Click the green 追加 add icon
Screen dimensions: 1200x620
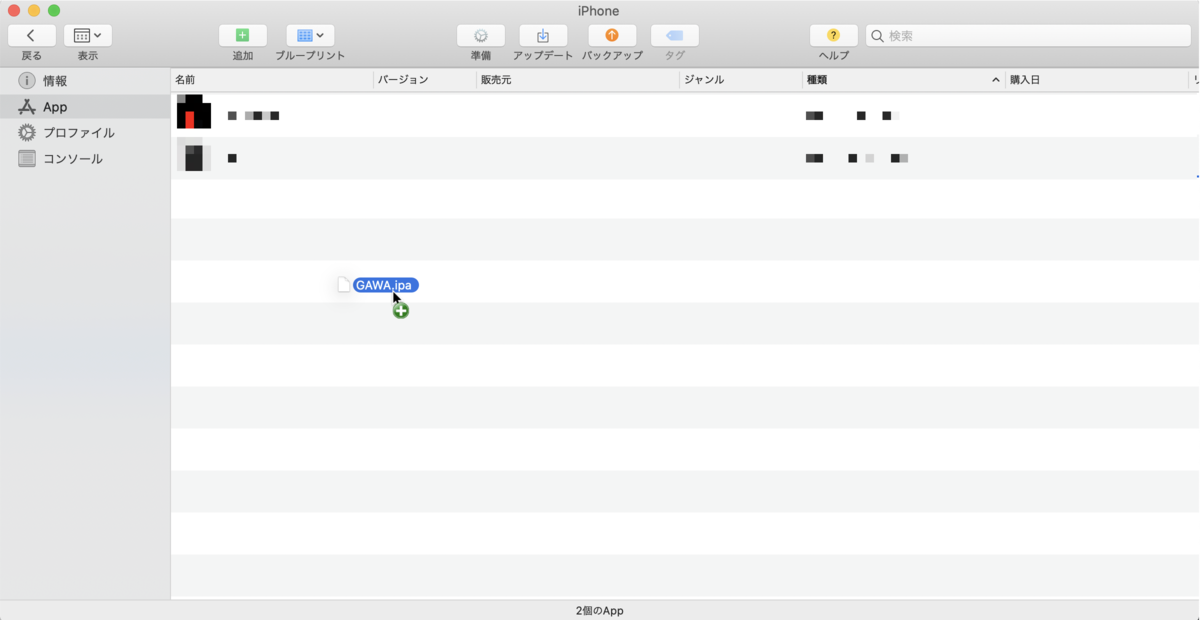pos(243,36)
